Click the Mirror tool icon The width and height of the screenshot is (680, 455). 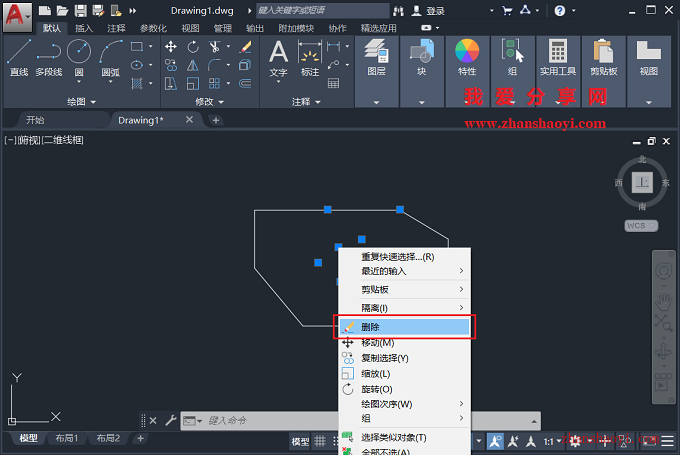(x=193, y=65)
